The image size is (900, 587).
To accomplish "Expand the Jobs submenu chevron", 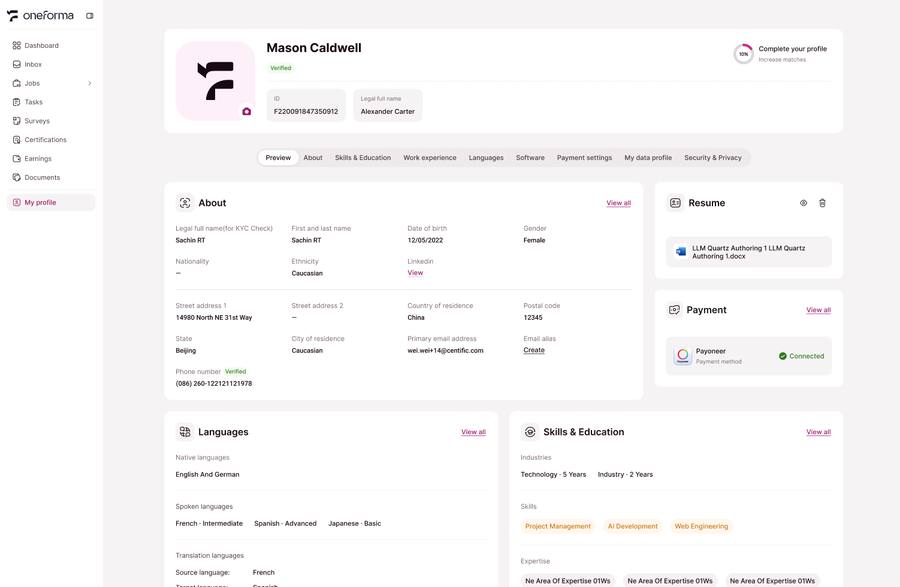I will point(90,83).
